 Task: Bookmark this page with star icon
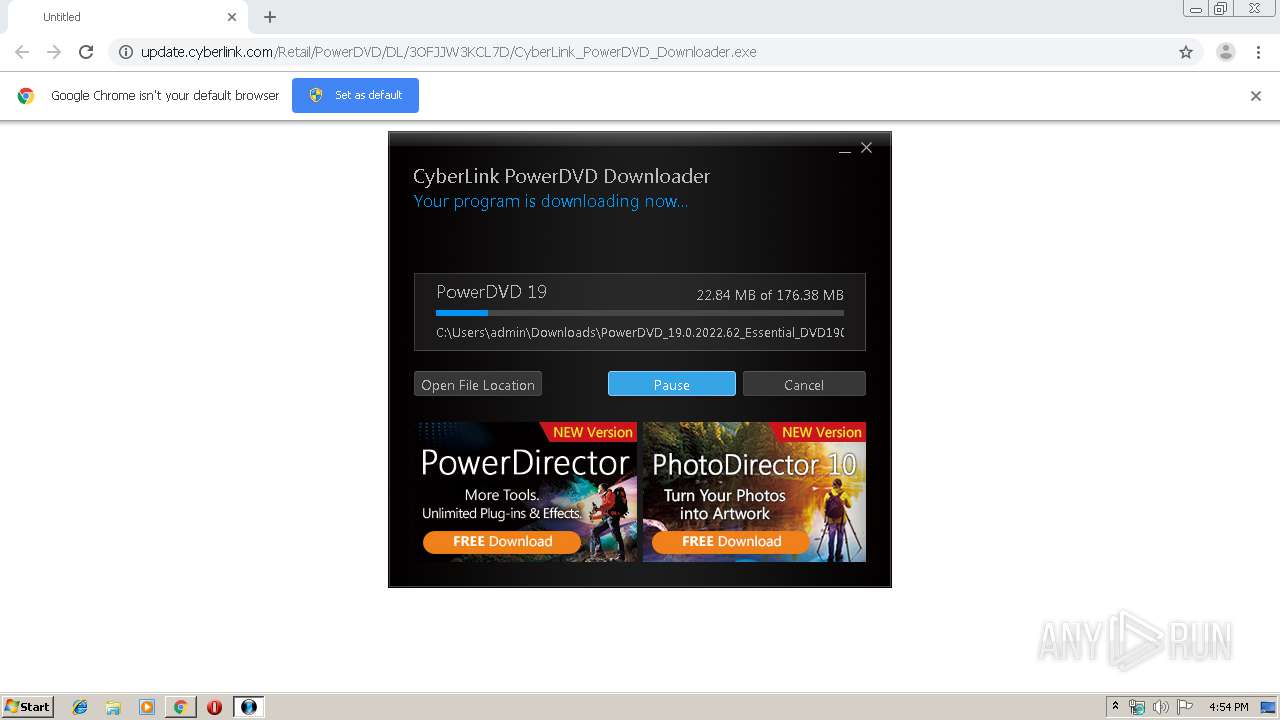click(1186, 52)
